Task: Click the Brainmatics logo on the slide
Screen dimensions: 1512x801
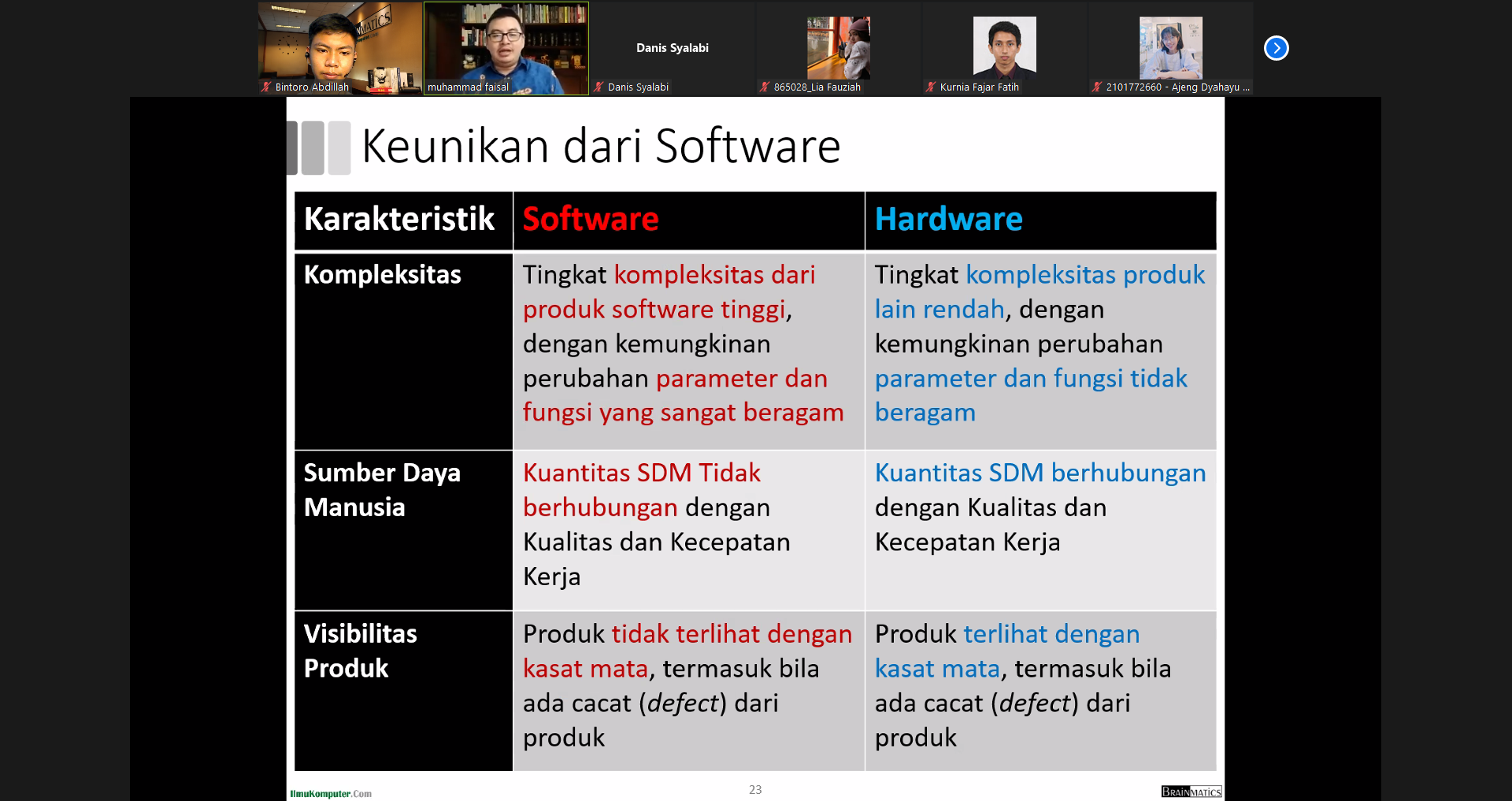Action: 1191,792
